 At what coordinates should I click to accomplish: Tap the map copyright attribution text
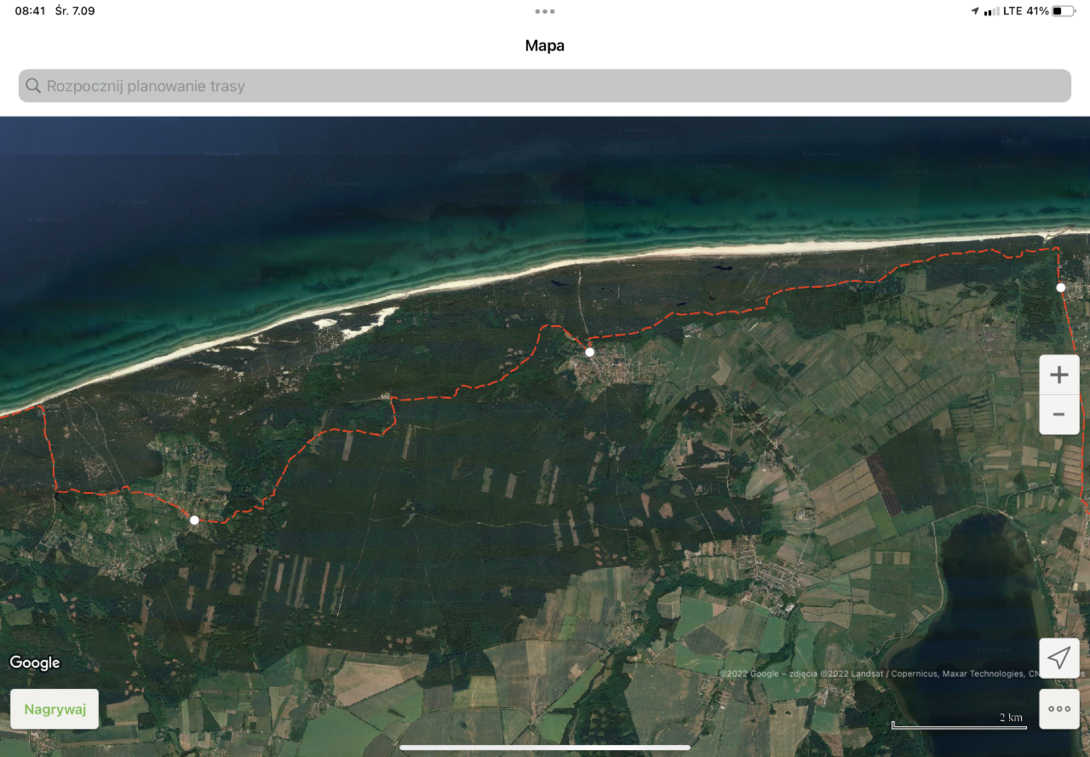[x=879, y=674]
